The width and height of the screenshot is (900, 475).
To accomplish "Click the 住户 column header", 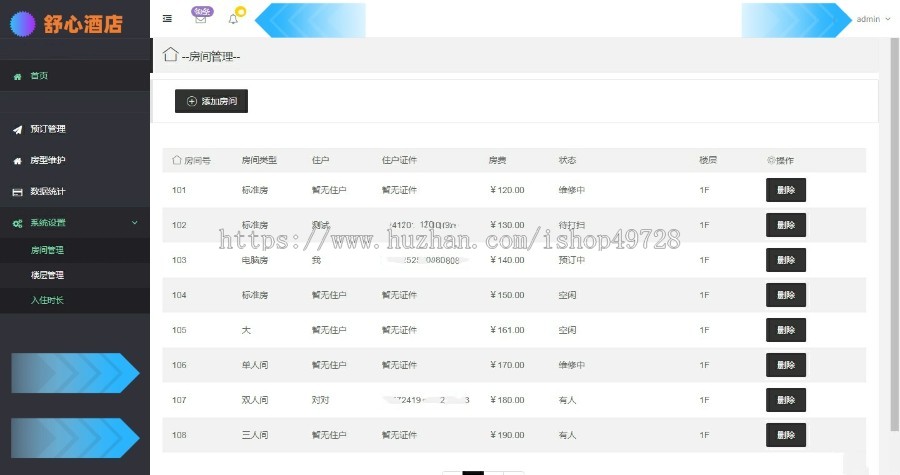I will [320, 160].
